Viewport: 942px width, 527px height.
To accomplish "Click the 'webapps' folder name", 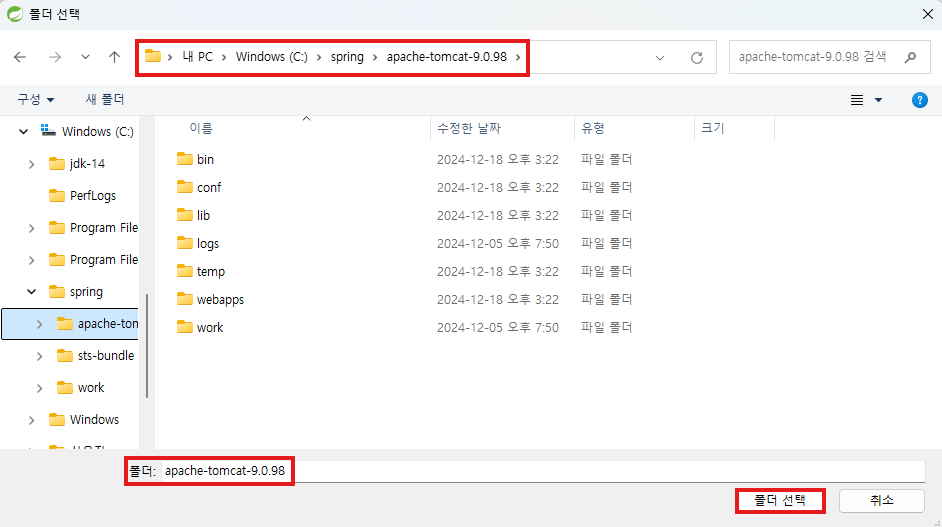I will pos(220,299).
